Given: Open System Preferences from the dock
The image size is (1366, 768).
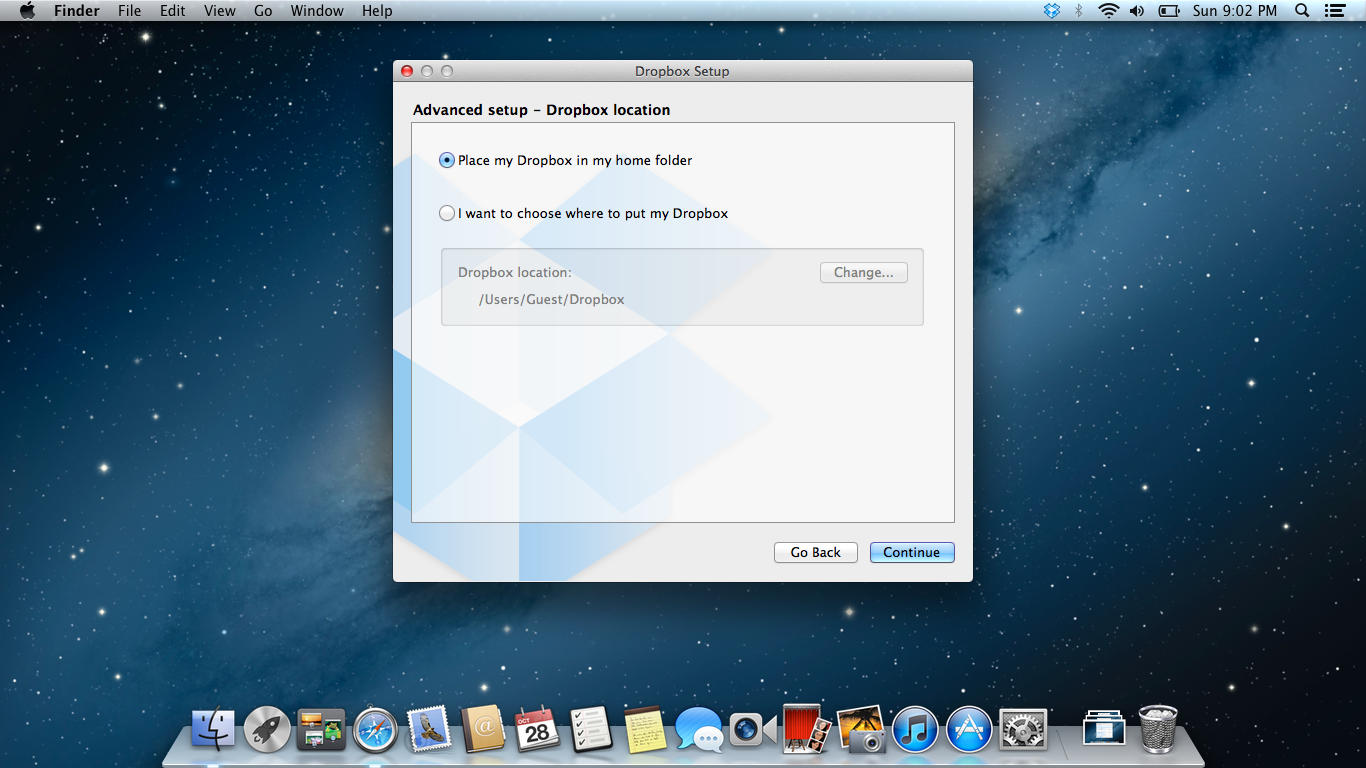Looking at the screenshot, I should point(1022,729).
